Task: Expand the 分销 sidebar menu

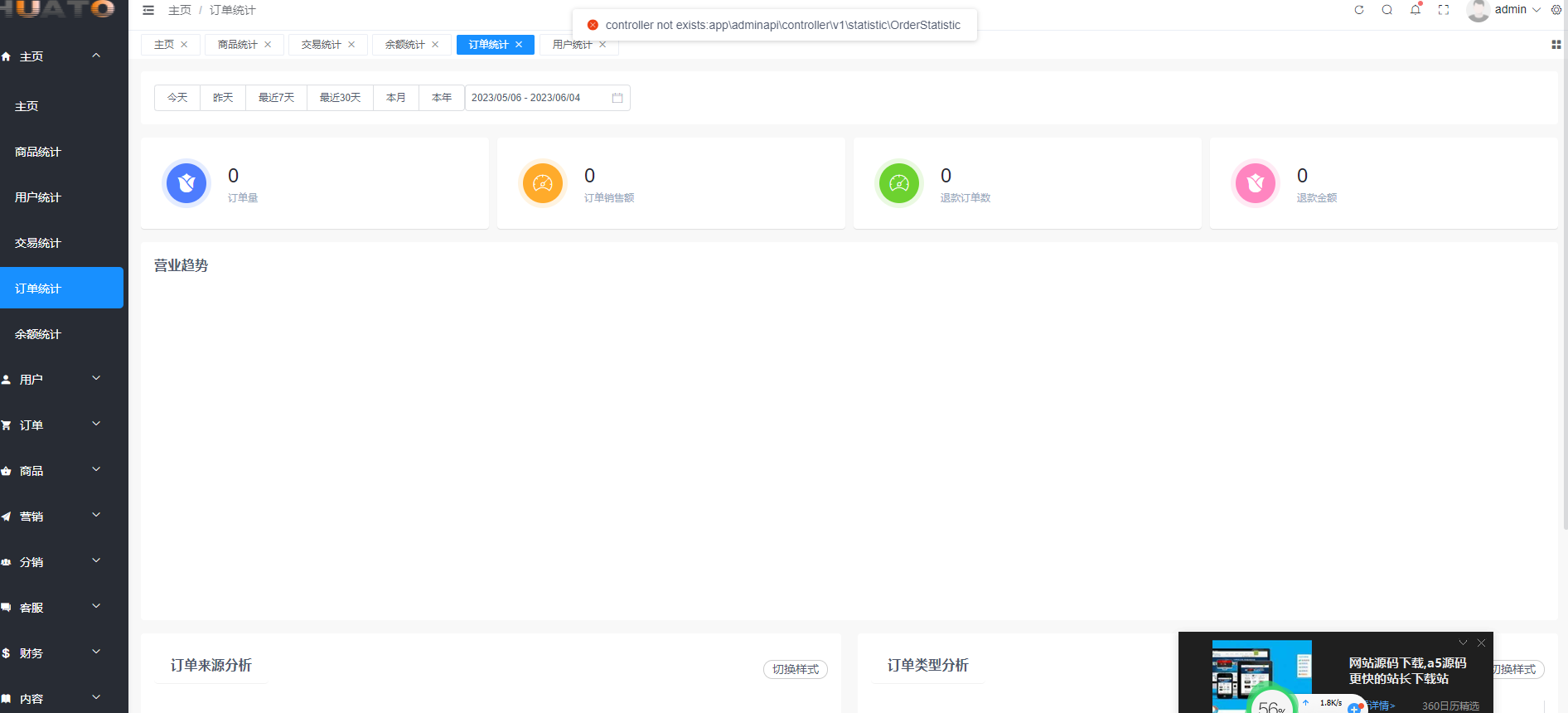Action: pos(96,560)
